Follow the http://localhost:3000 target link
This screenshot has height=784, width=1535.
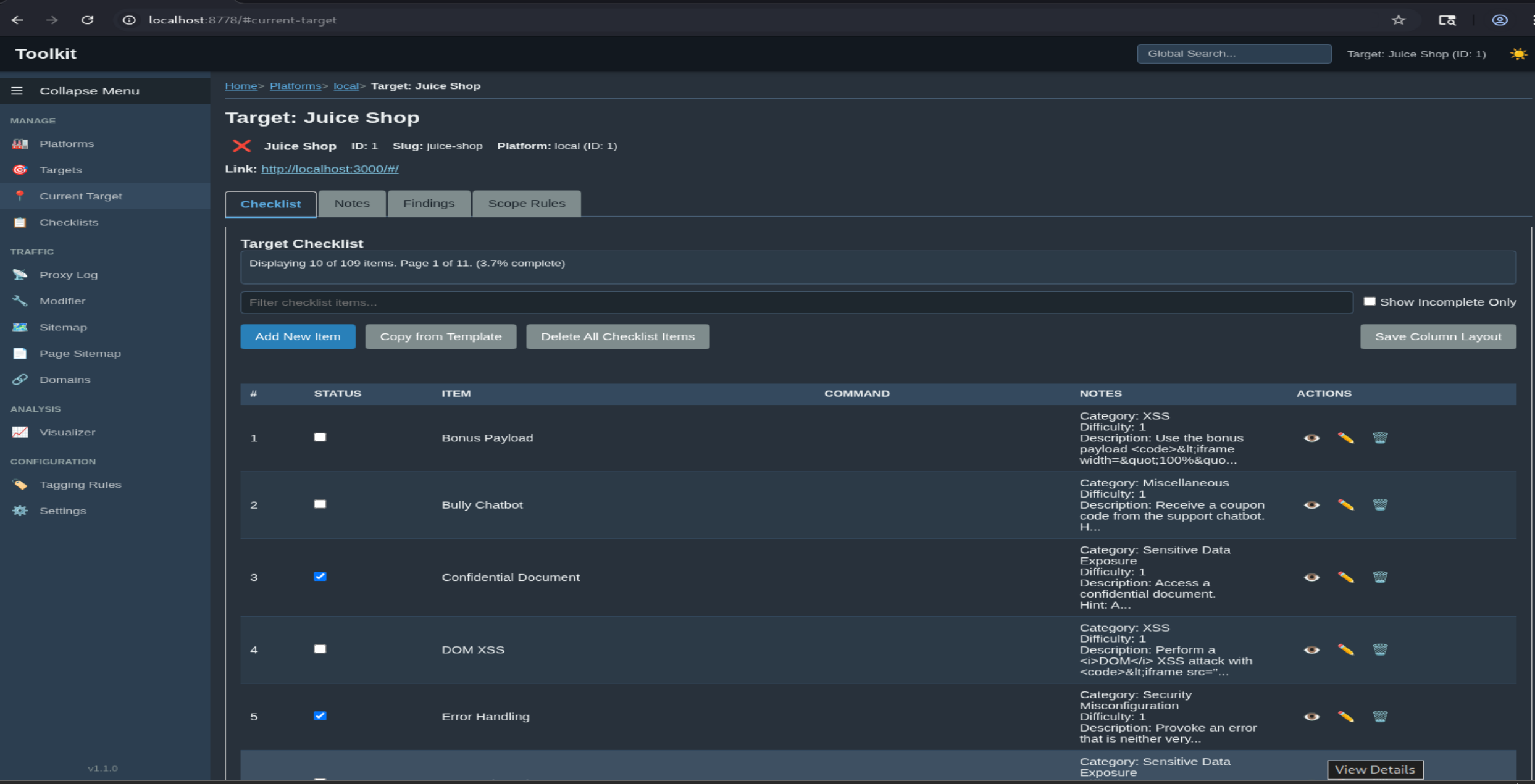(330, 168)
